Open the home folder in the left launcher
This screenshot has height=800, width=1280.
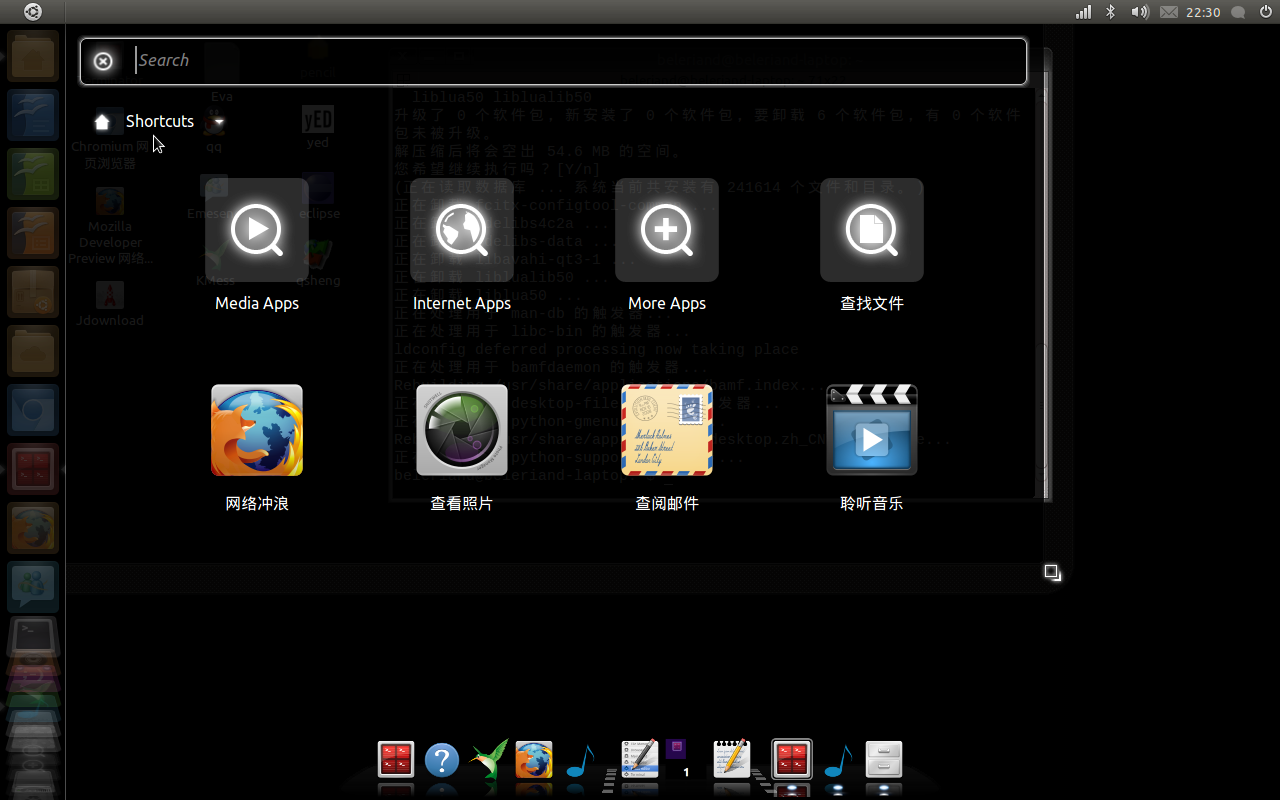coord(33,55)
